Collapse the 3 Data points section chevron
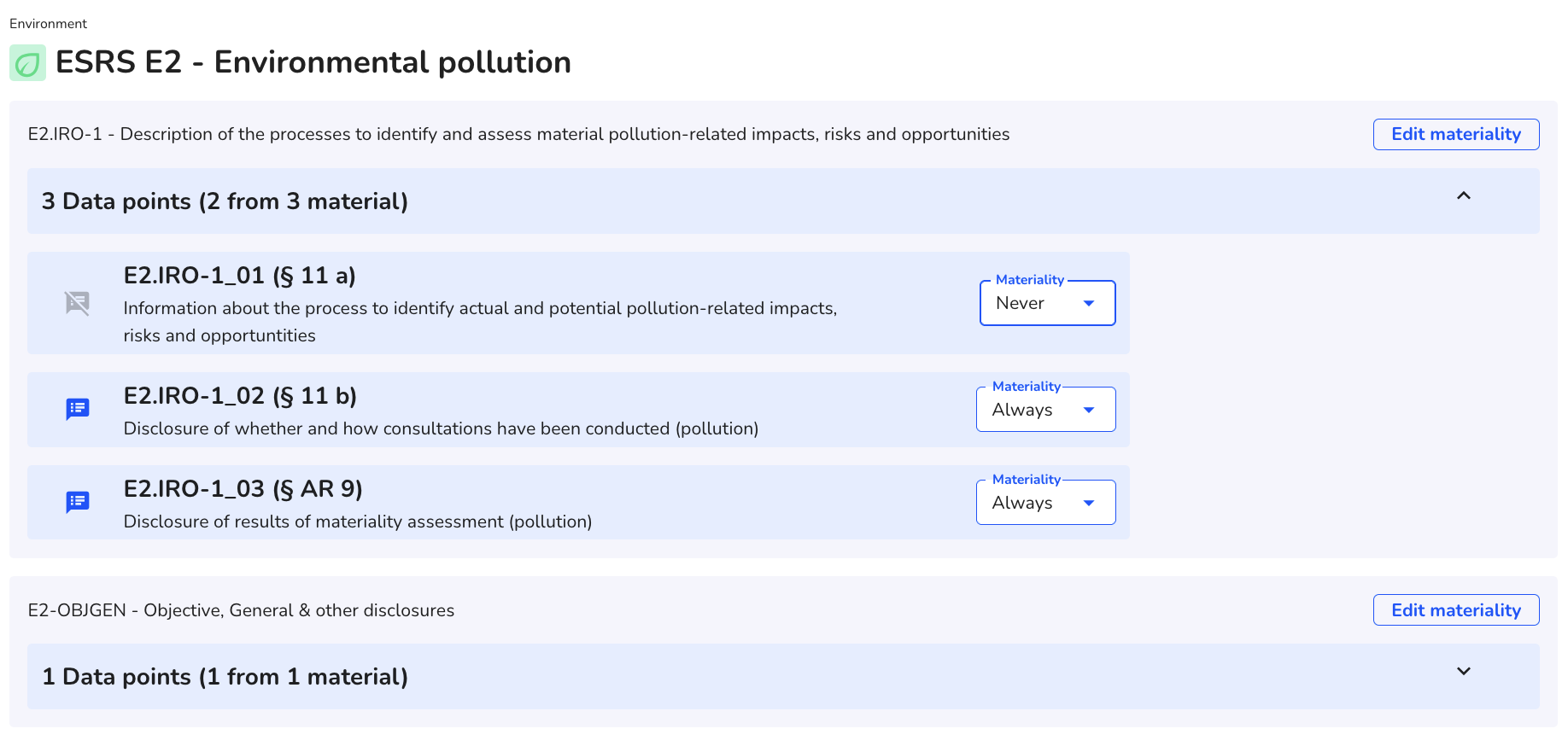Screen dimensions: 1568x746 point(1464,196)
